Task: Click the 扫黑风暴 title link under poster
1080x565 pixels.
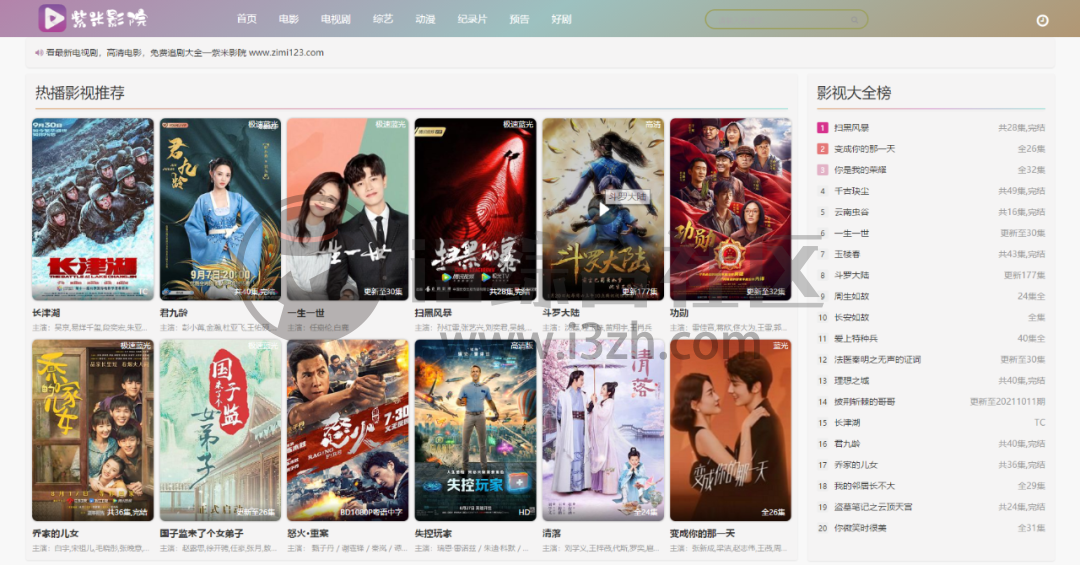Action: (x=433, y=313)
